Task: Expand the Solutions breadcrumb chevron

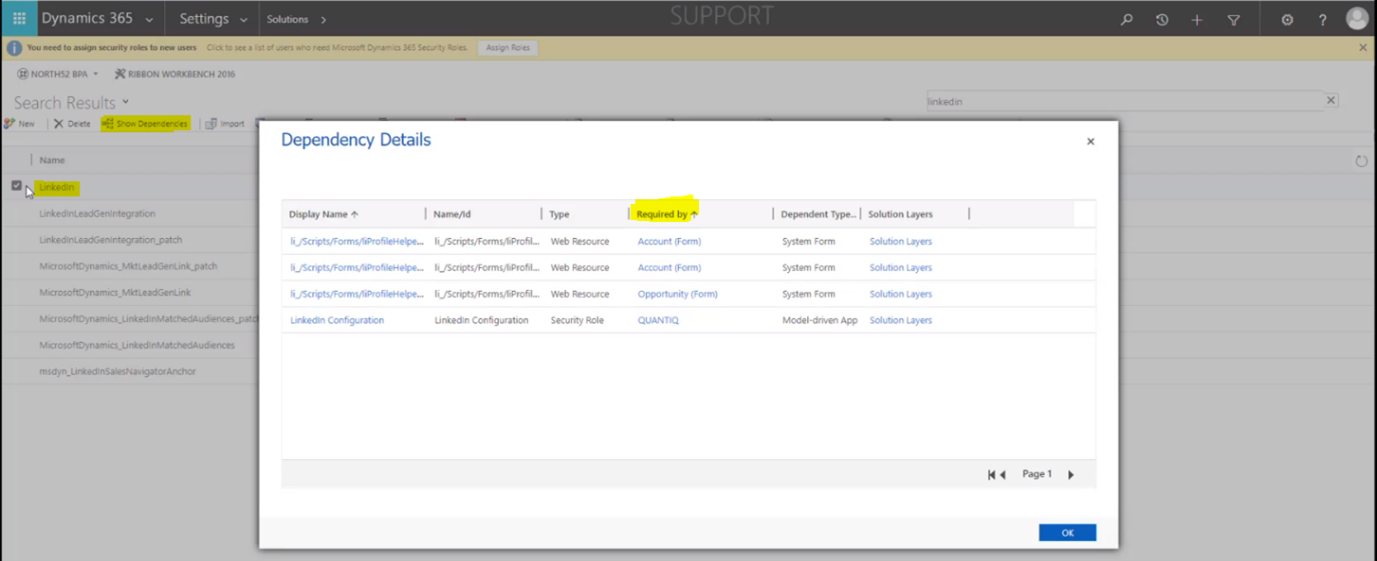Action: 323,19
